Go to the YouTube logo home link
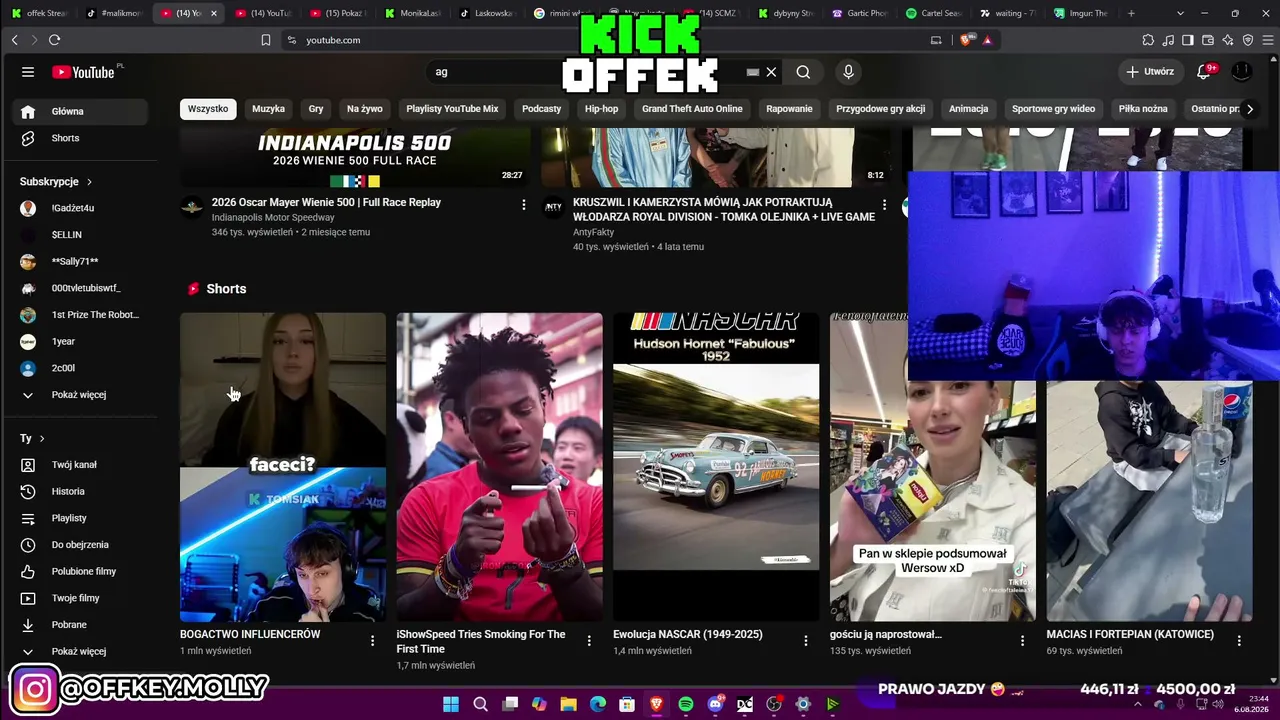This screenshot has height=720, width=1280. (x=84, y=72)
